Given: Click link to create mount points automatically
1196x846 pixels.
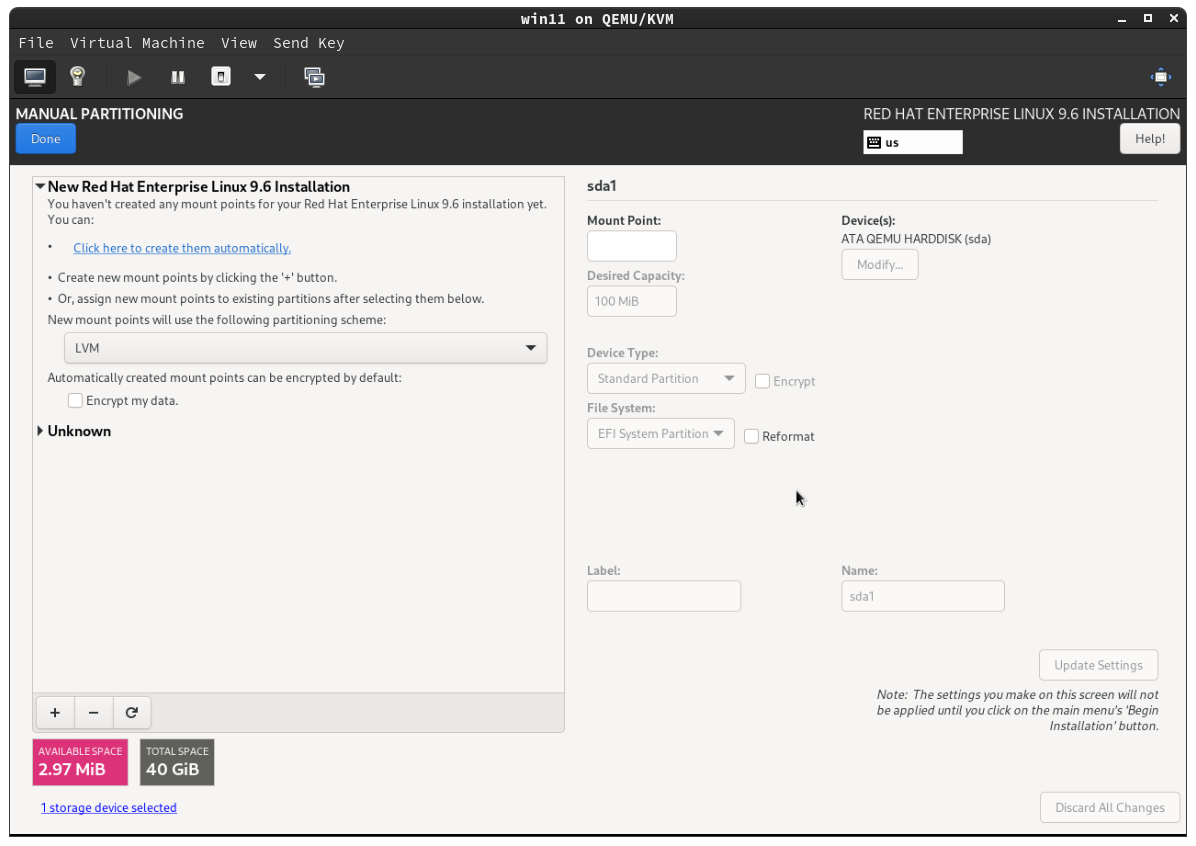Looking at the screenshot, I should (182, 248).
